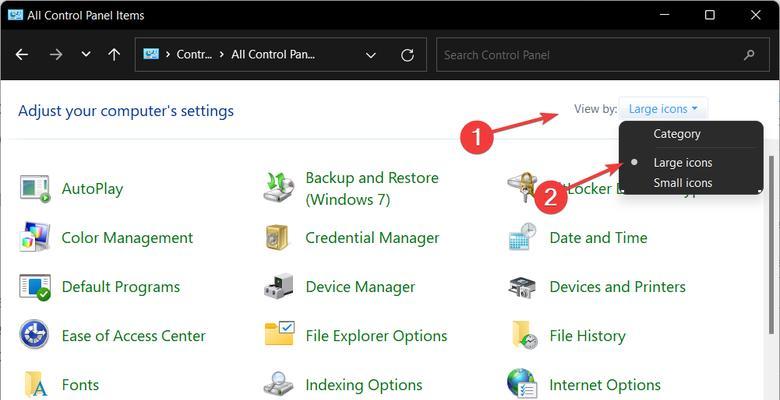Screen dimensions: 780x400
Task: Click the Ease of Access Center link
Action: click(133, 336)
